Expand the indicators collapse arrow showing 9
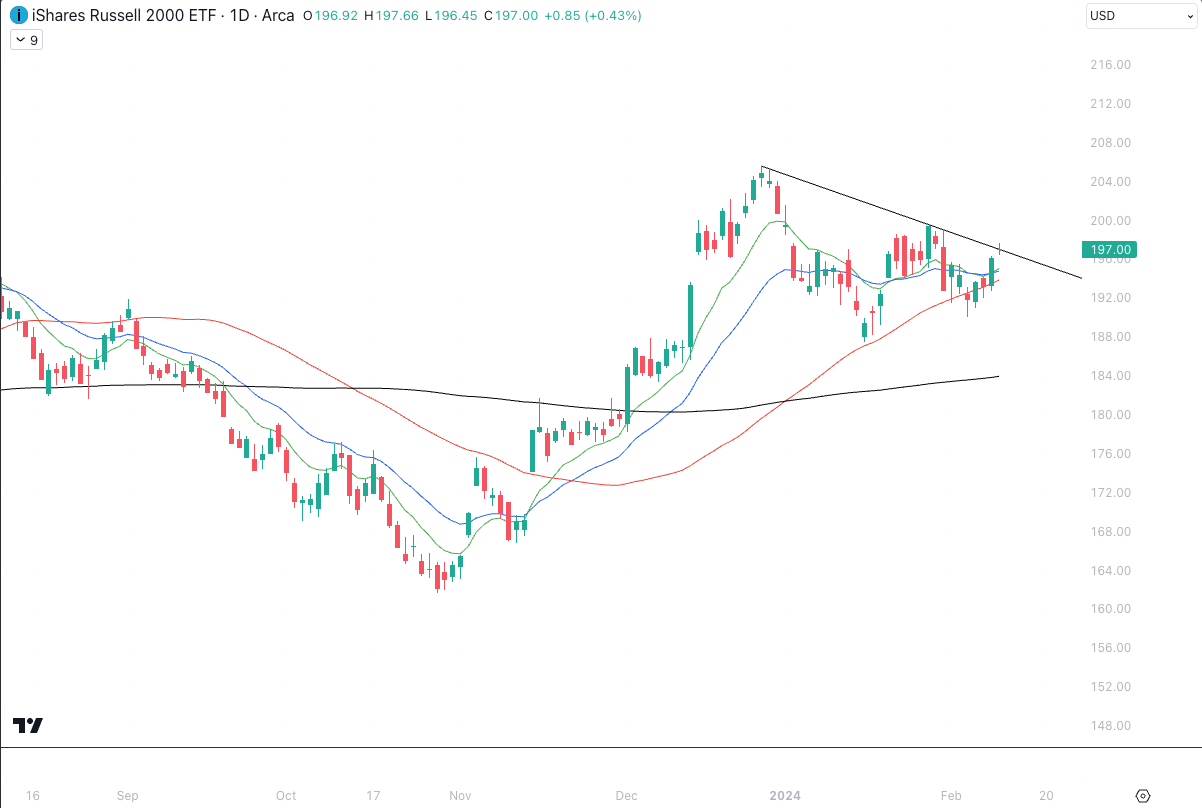This screenshot has width=1202, height=808. click(25, 40)
